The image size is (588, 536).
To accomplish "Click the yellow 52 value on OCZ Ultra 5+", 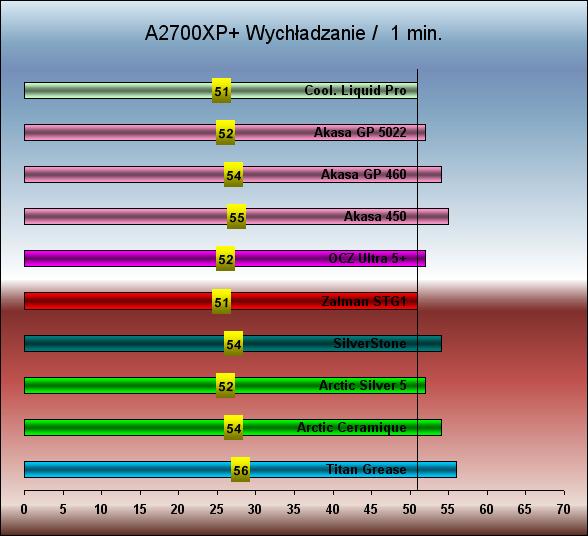I will [225, 259].
